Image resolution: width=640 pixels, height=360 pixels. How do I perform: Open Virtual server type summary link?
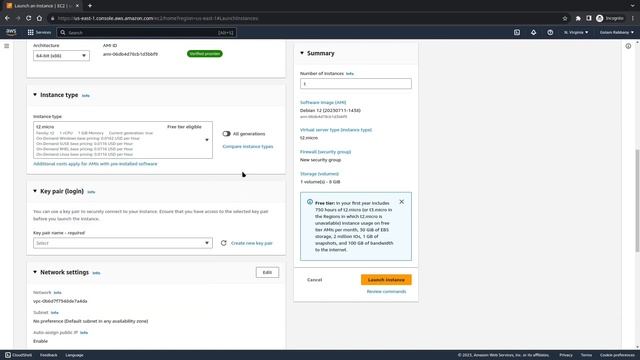coord(336,130)
